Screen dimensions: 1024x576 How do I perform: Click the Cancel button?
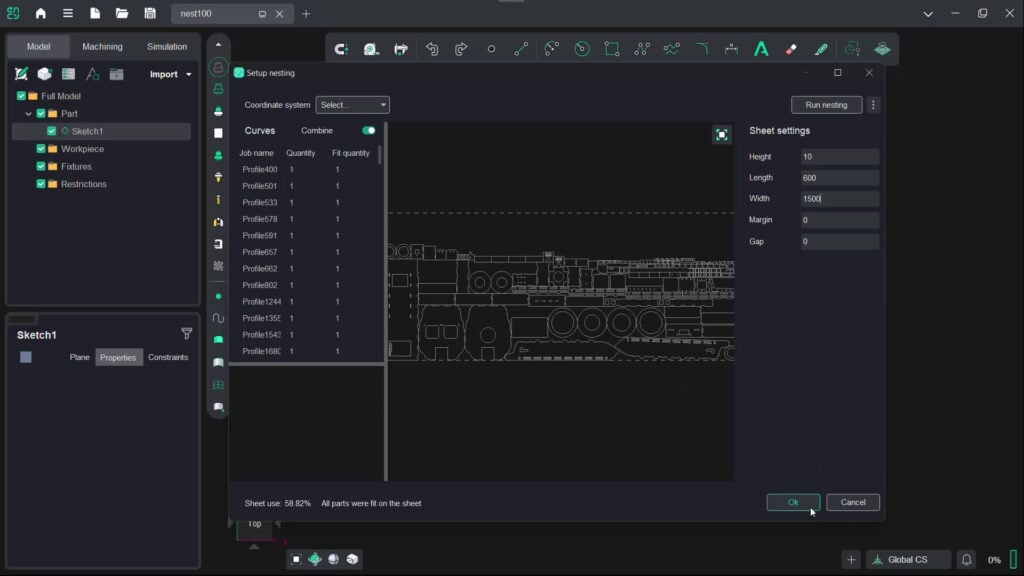[x=853, y=502]
